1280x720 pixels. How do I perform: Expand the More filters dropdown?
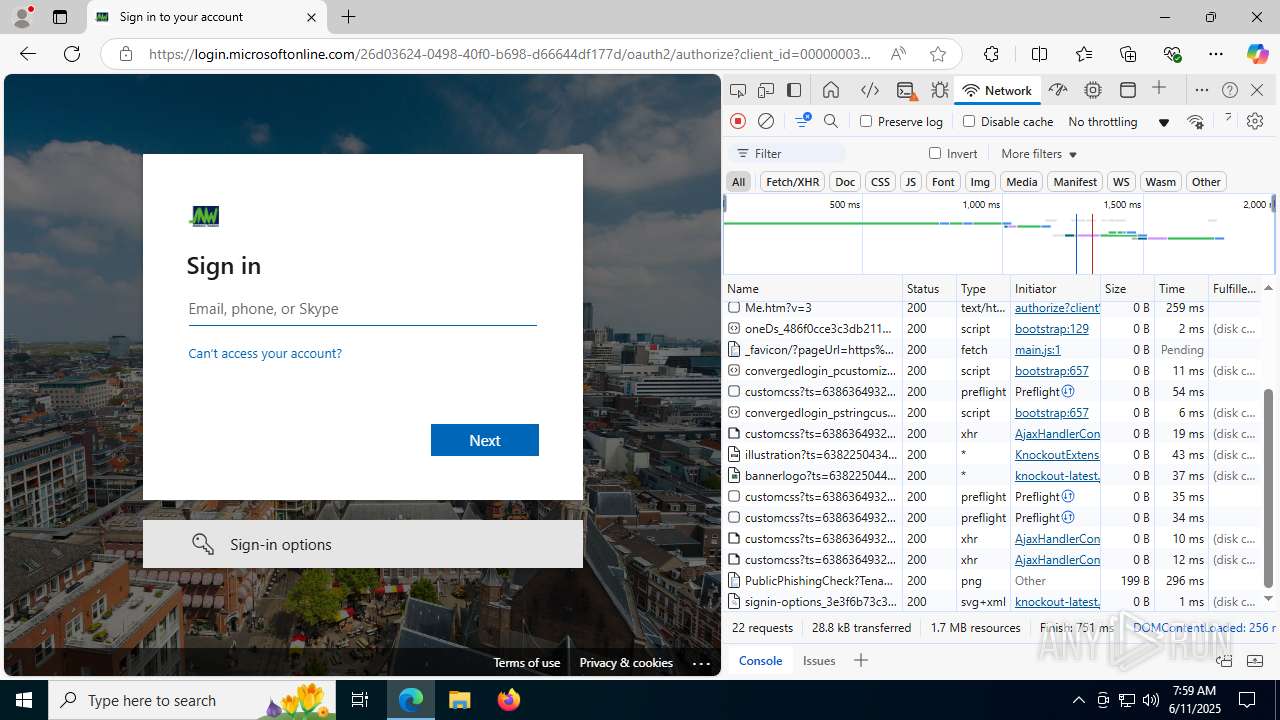tap(1039, 153)
